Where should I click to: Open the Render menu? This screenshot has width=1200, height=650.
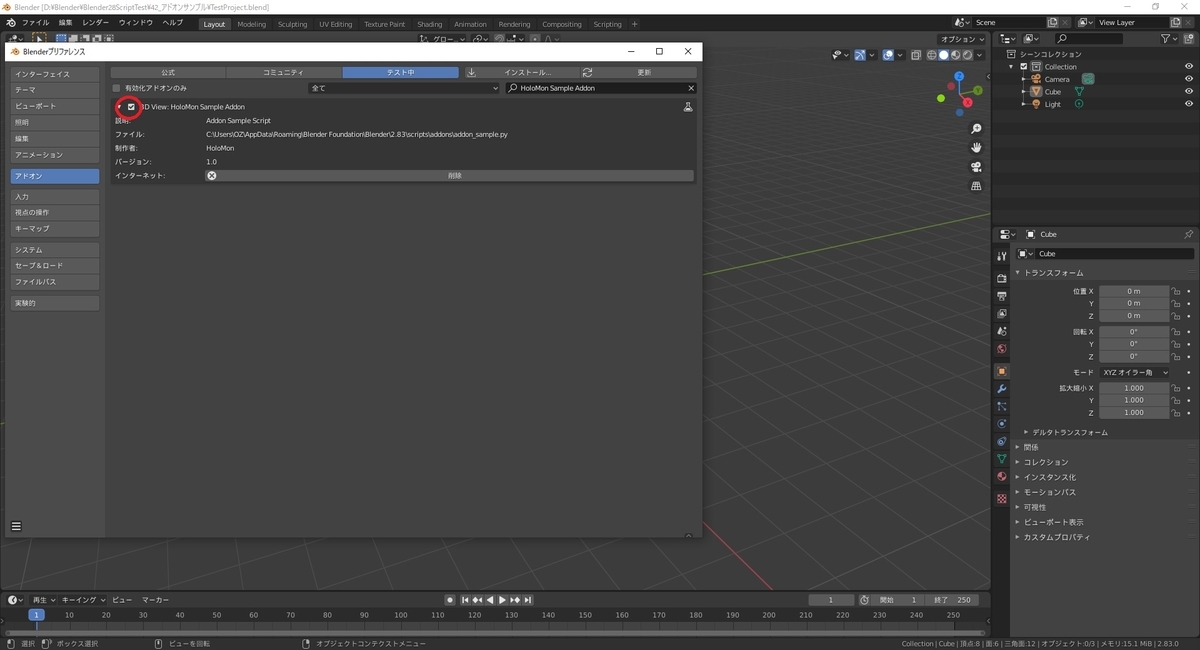(x=96, y=23)
